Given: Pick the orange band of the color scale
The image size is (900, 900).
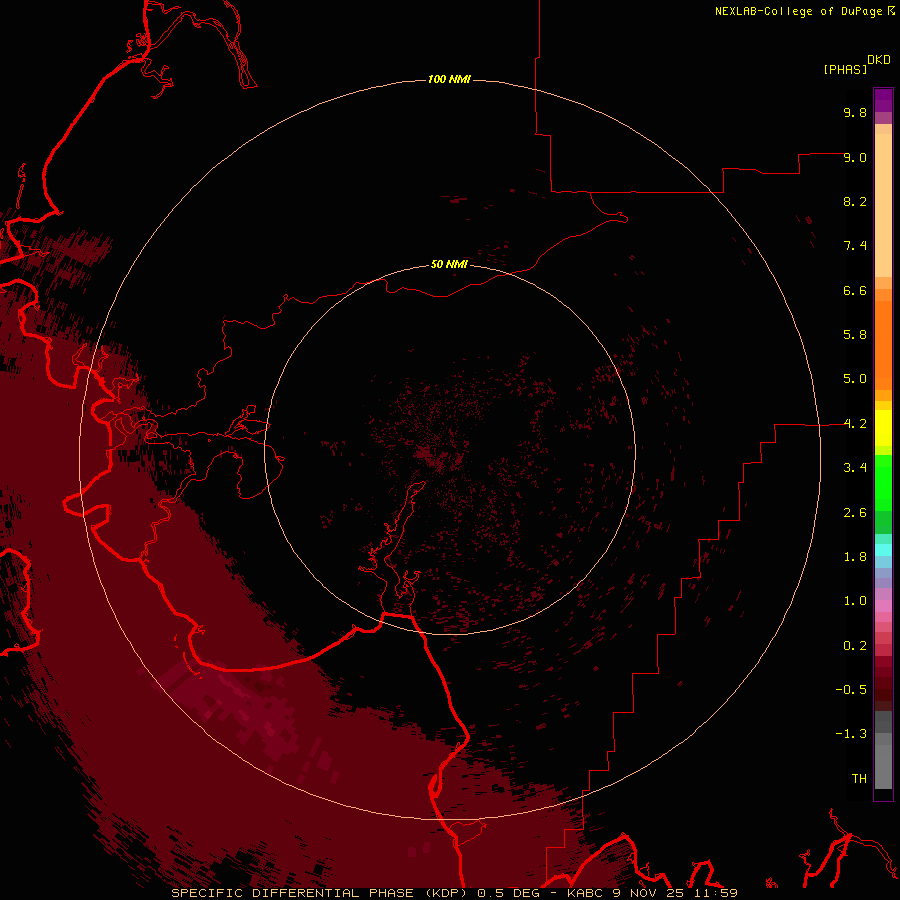Looking at the screenshot, I should (x=883, y=344).
